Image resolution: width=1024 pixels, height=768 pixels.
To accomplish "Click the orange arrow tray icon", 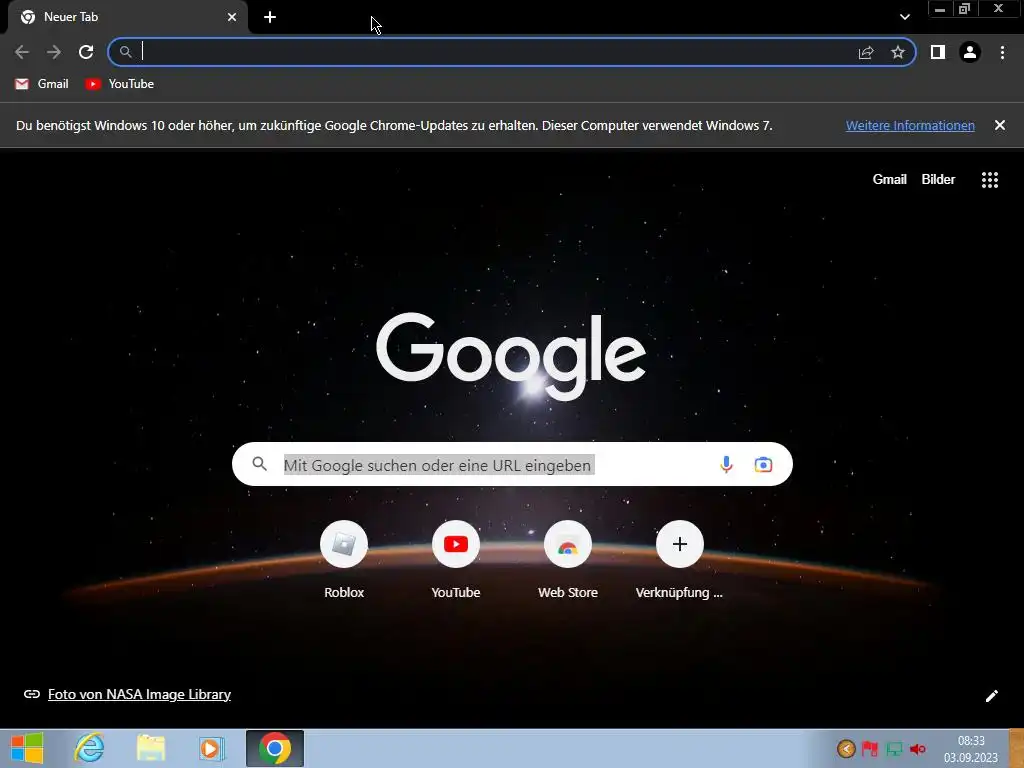I will (x=846, y=748).
